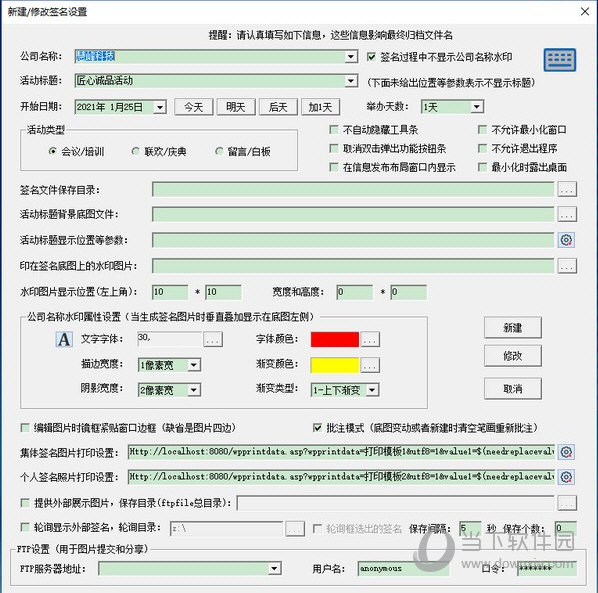Click the watermark X position field showing first 10
Viewport: 598px width, 593px height.
pos(170,292)
